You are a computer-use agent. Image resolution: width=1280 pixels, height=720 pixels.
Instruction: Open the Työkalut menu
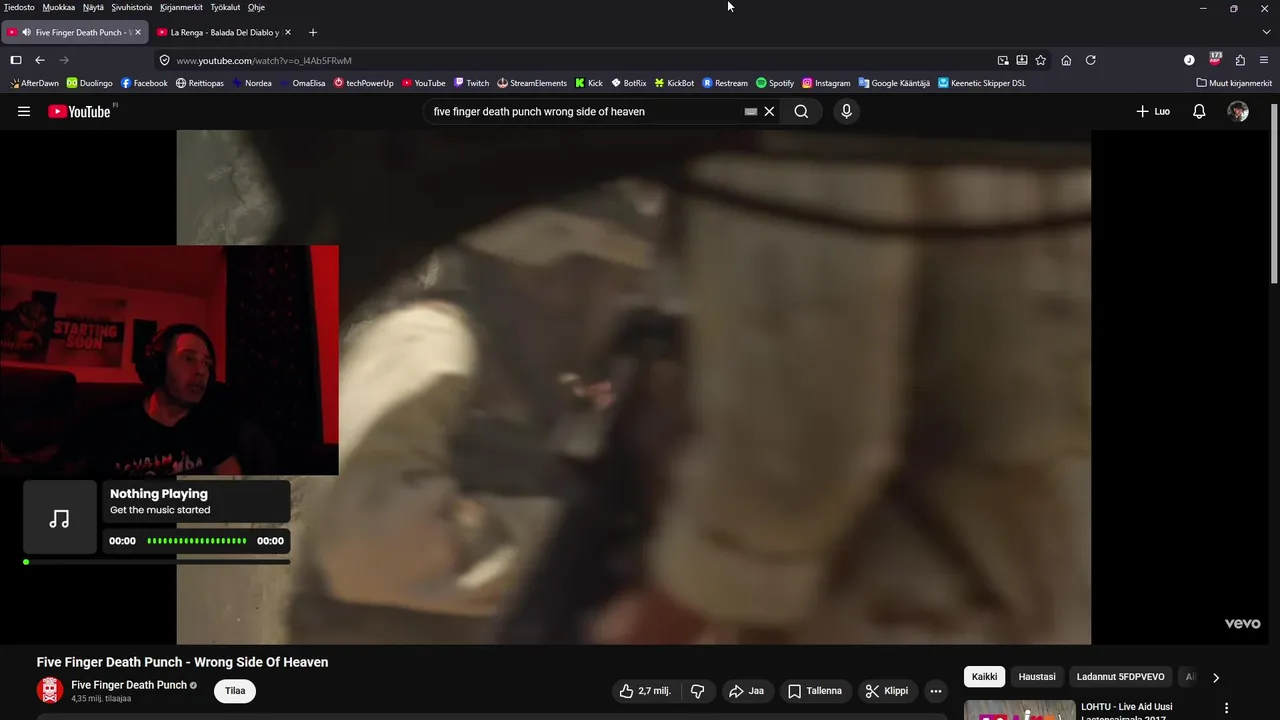coord(225,7)
